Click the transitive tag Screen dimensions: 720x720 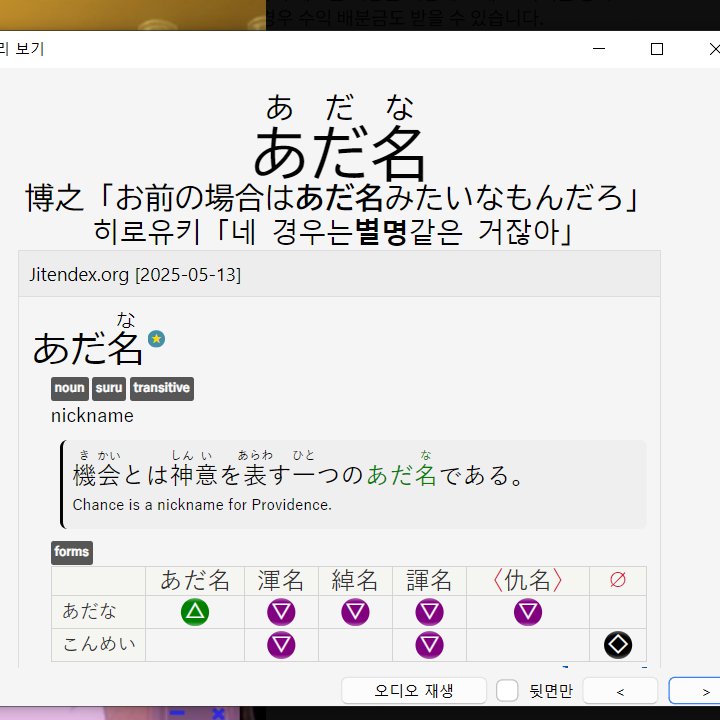(x=162, y=388)
